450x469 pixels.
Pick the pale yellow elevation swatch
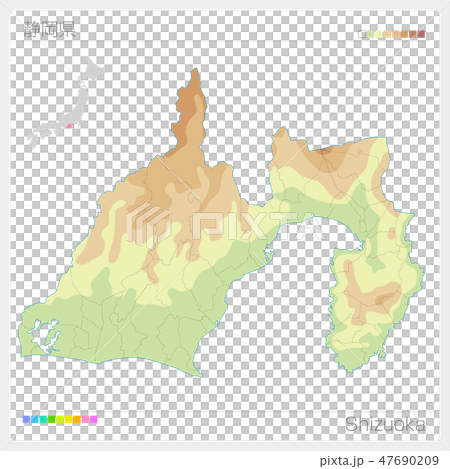point(379,34)
